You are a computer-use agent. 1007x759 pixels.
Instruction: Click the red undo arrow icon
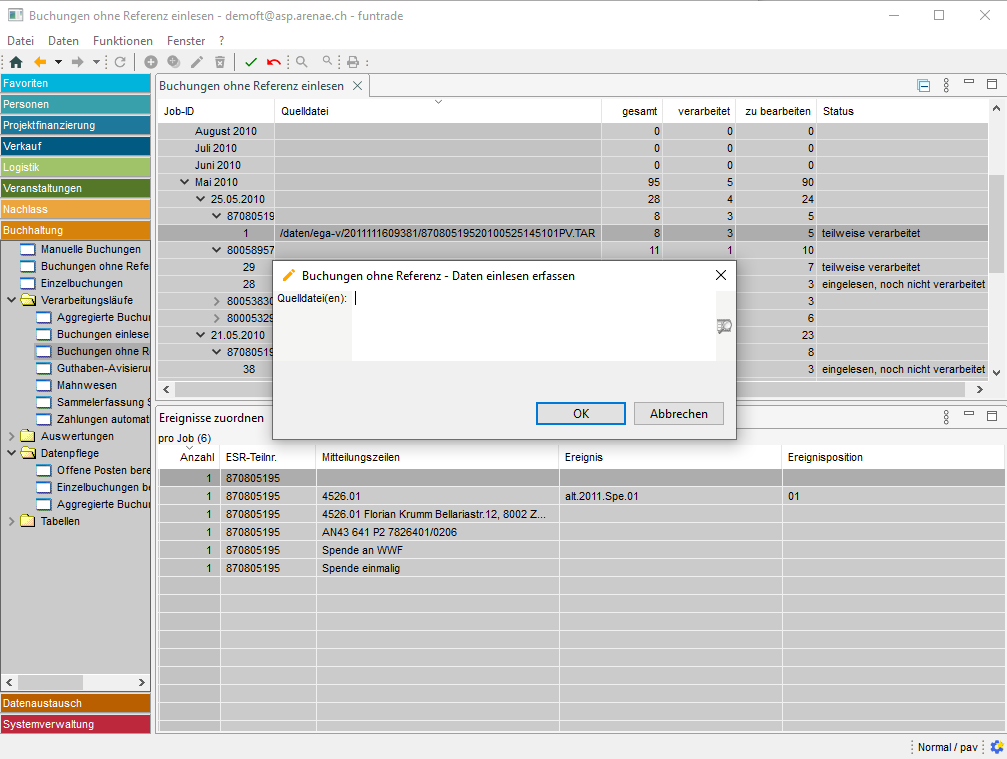coord(274,62)
